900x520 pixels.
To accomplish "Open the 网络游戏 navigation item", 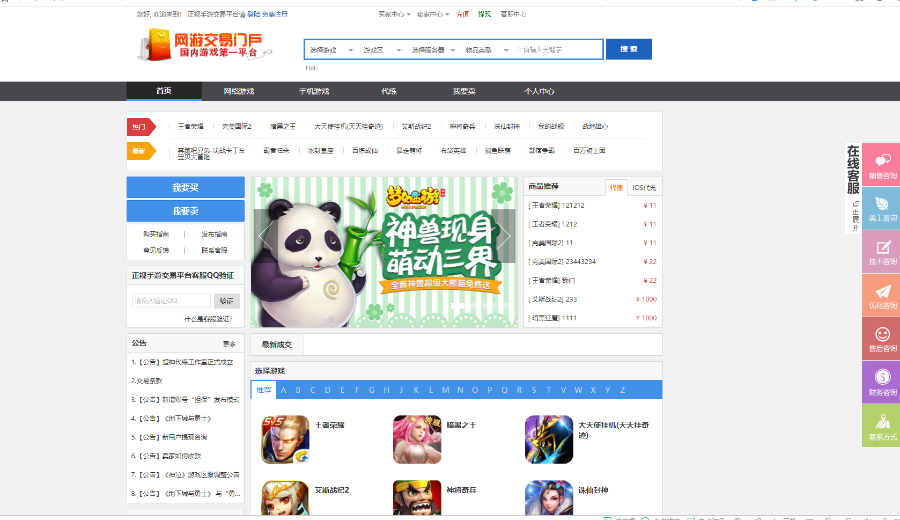I will point(239,91).
